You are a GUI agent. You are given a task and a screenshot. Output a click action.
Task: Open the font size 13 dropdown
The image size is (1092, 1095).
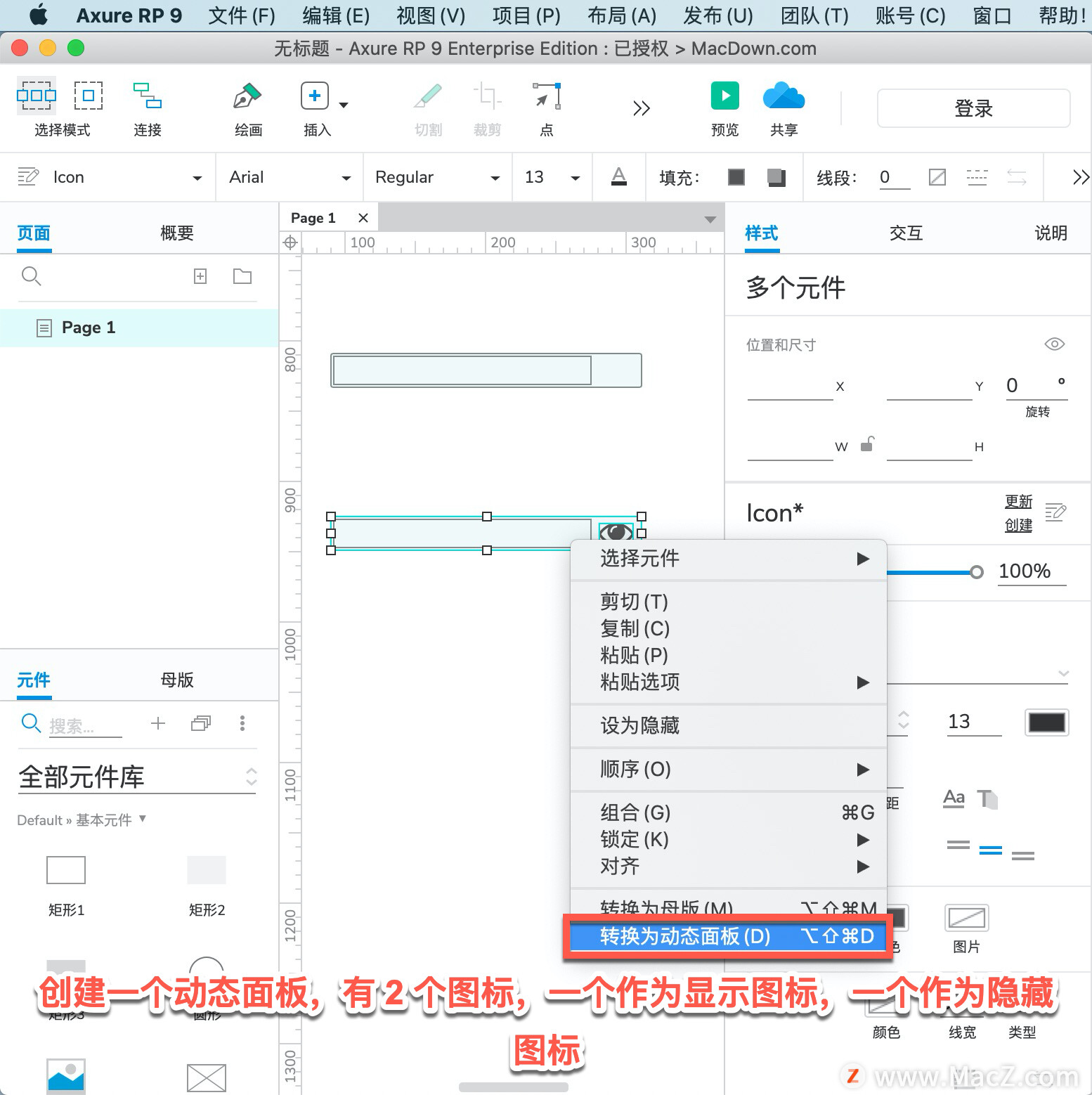[576, 178]
